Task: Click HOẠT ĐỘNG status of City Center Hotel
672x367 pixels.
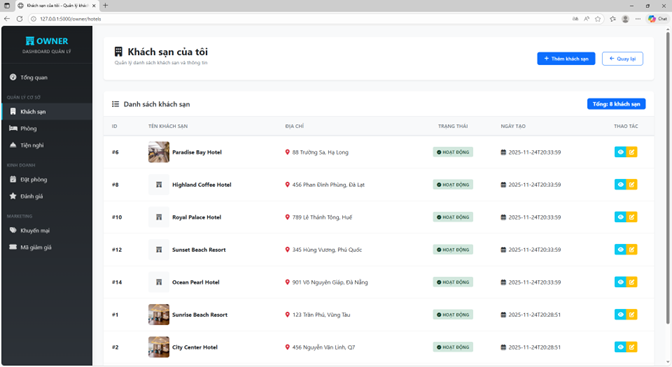Action: (x=453, y=347)
